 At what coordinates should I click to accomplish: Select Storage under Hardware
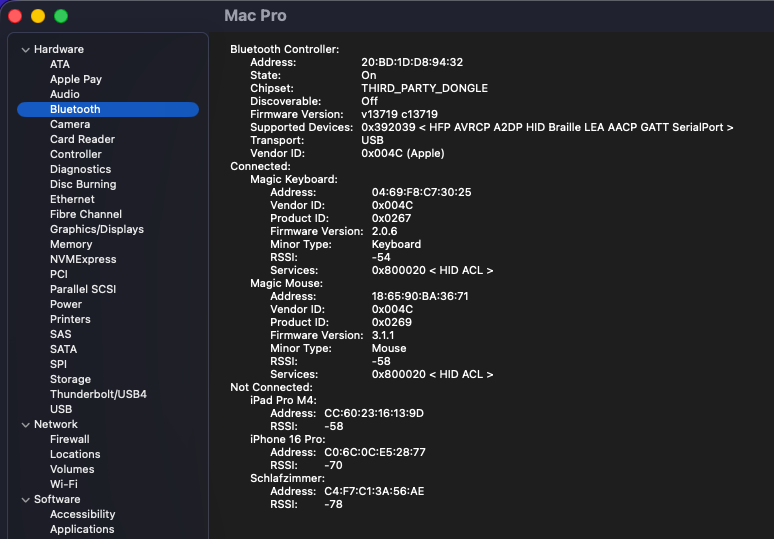point(70,379)
